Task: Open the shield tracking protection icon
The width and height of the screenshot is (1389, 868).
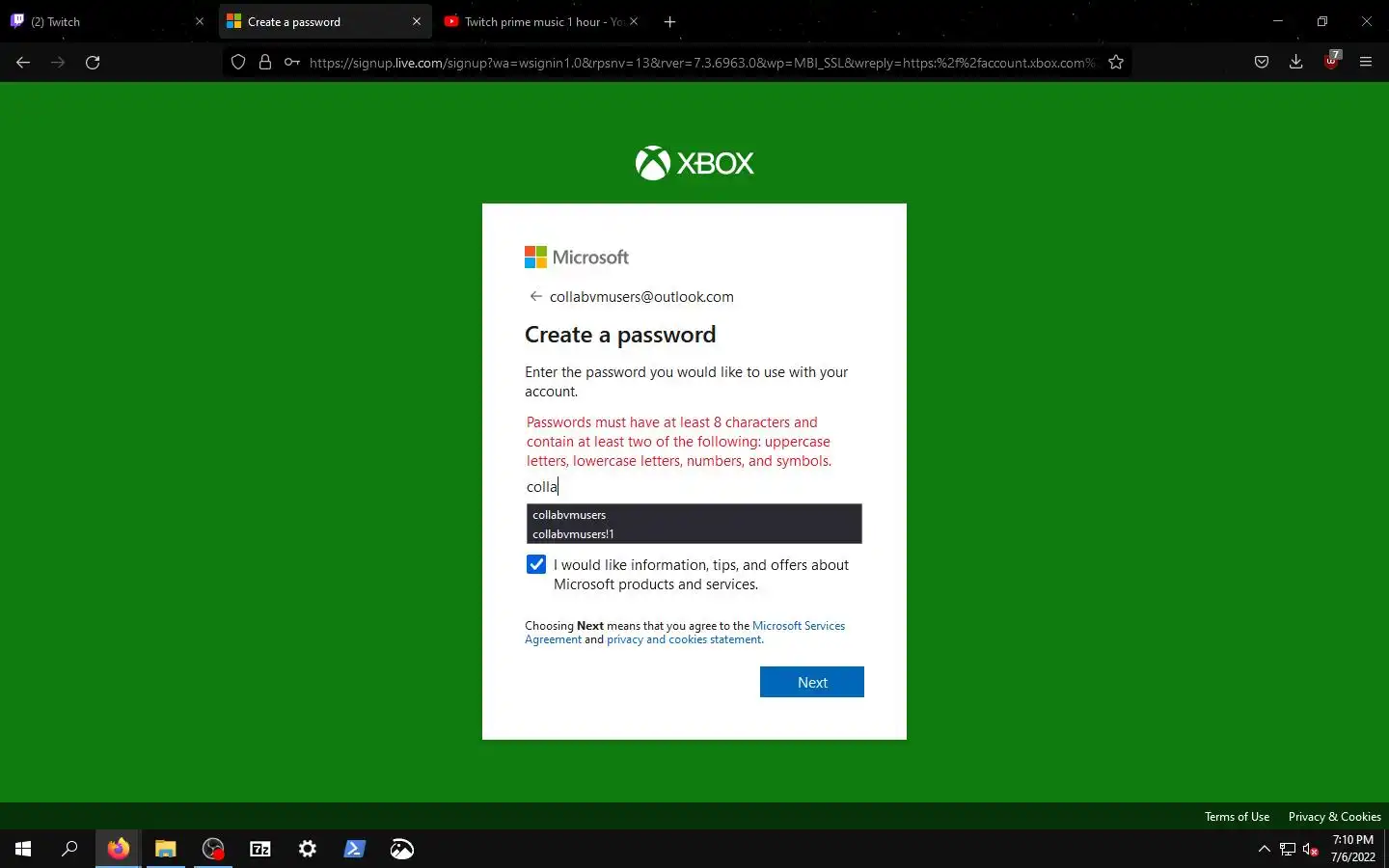Action: (238, 62)
